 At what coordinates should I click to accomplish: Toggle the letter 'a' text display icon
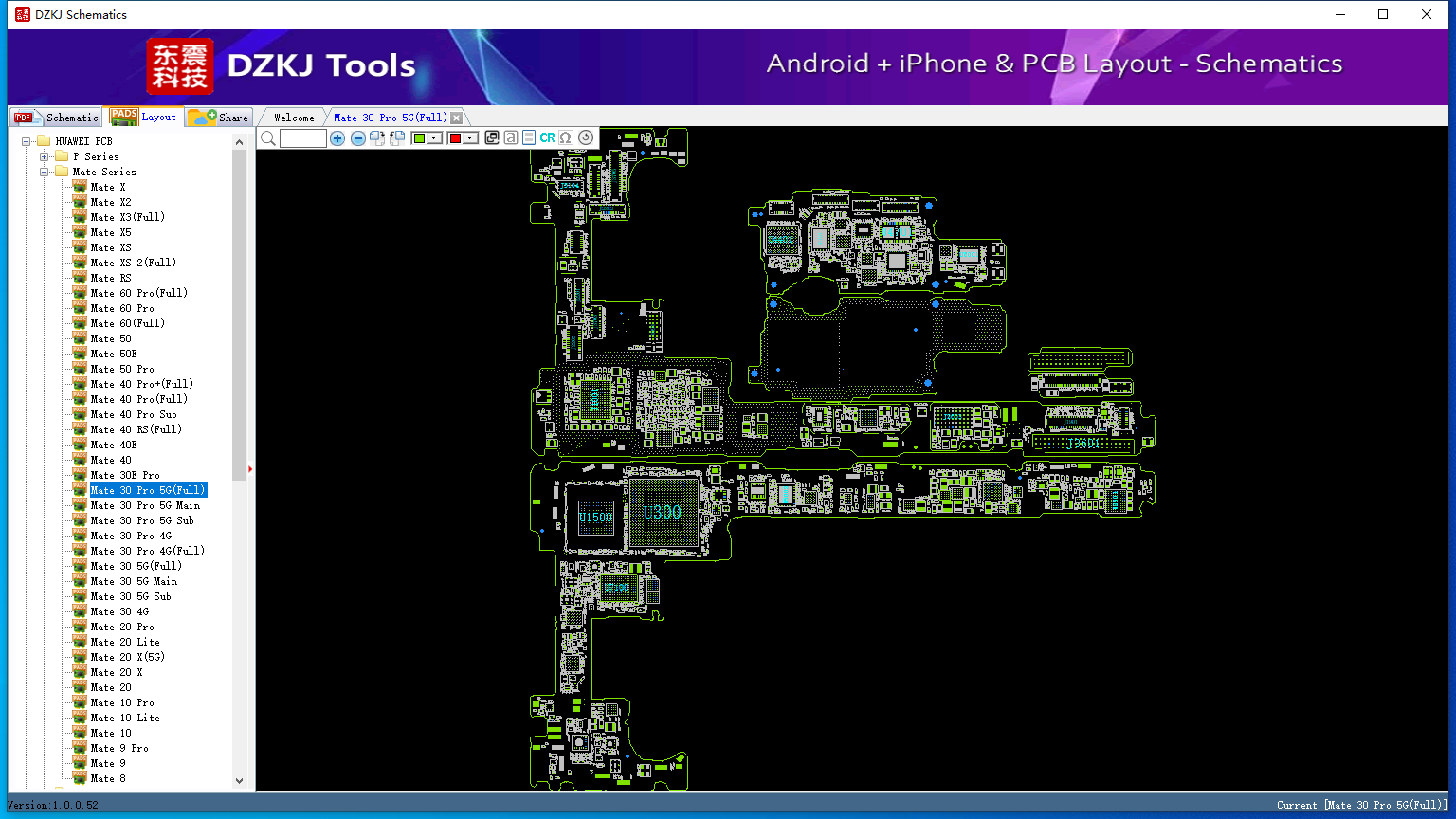[511, 138]
